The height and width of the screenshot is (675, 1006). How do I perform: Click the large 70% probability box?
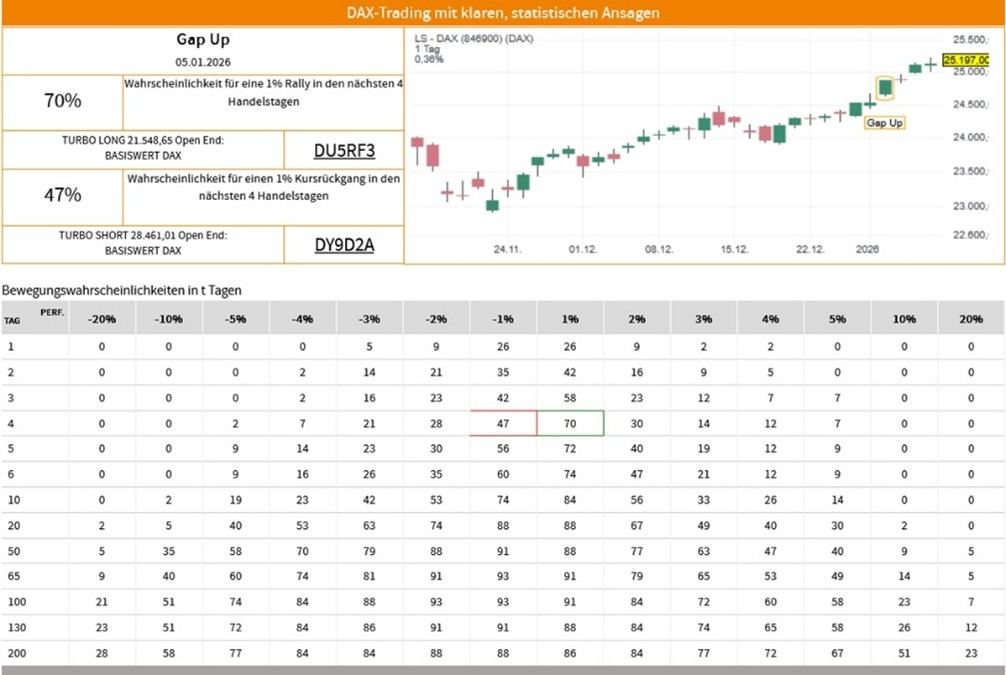click(62, 101)
